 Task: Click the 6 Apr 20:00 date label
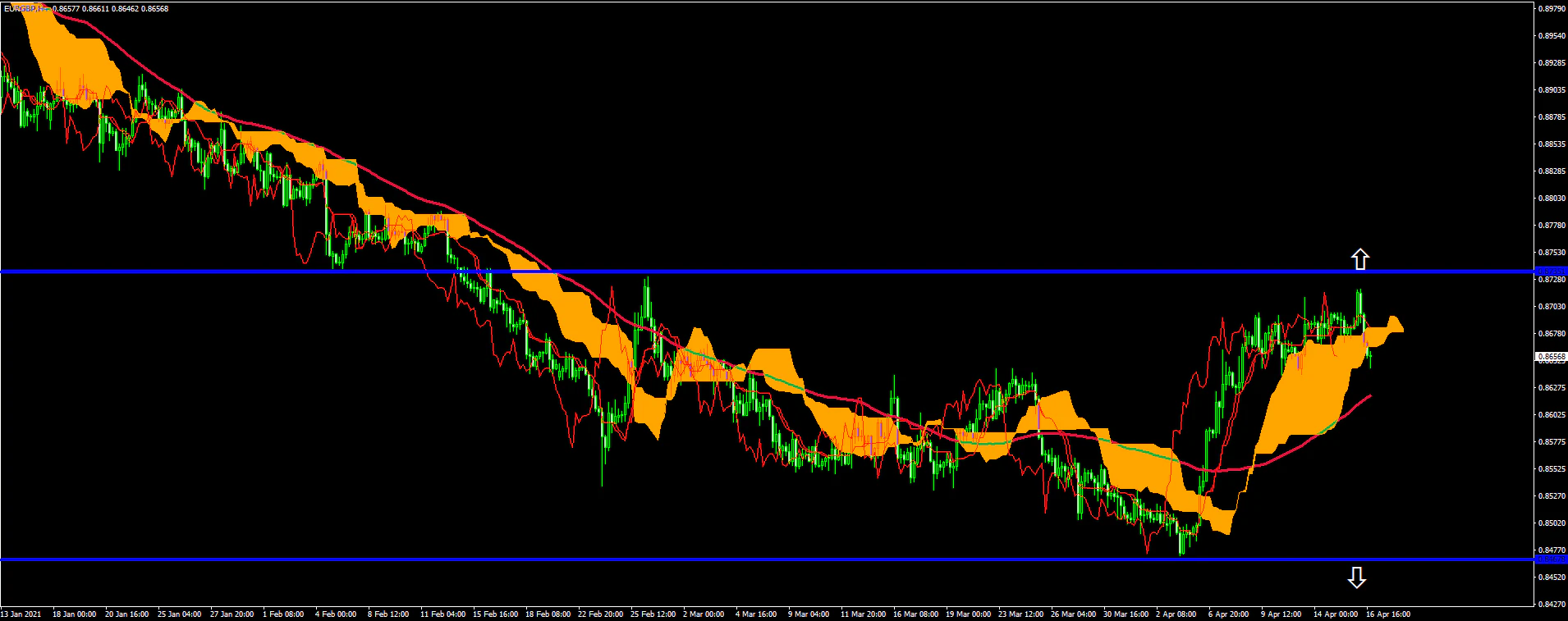[1228, 614]
